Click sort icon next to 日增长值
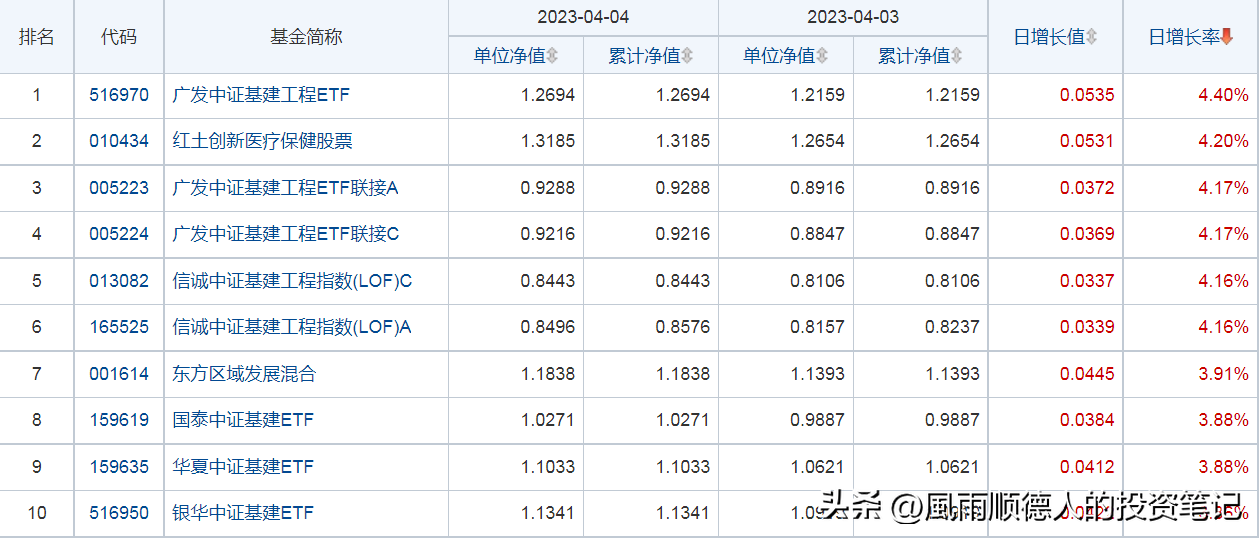This screenshot has height=538, width=1259. (x=1092, y=37)
